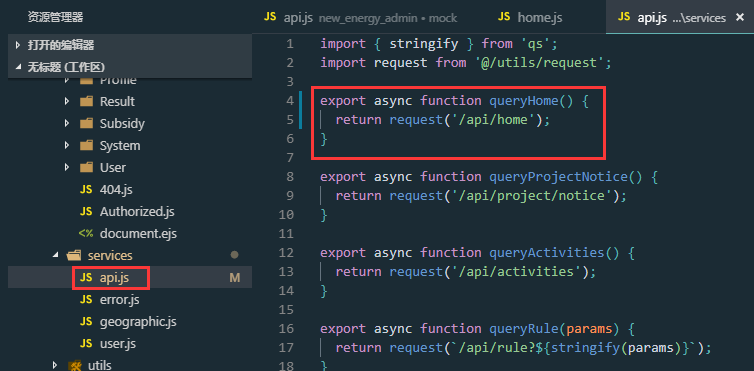The width and height of the screenshot is (754, 371).
Task: Click the JS icon on home.js tab
Action: coord(504,17)
